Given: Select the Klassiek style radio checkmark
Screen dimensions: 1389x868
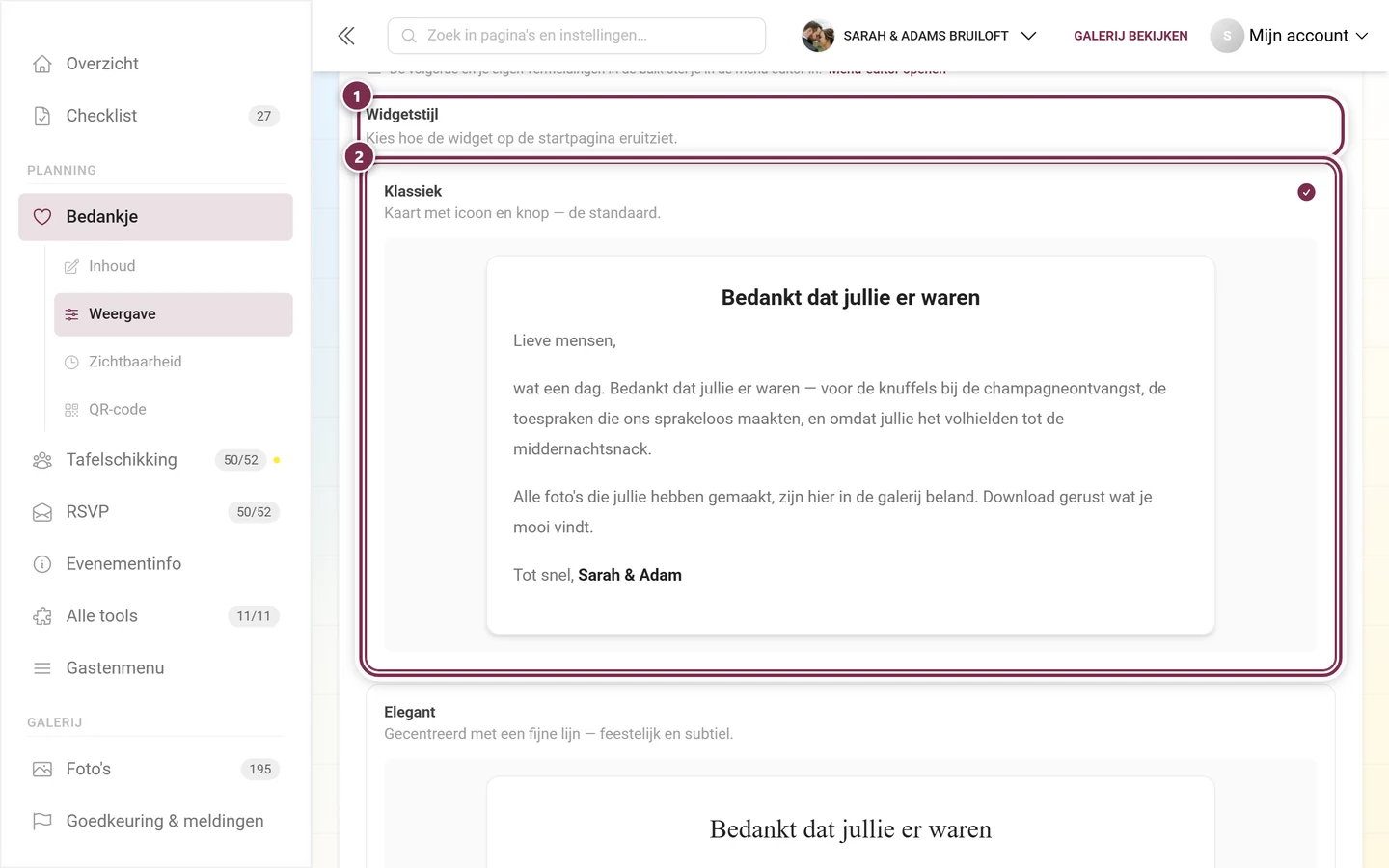Looking at the screenshot, I should tap(1306, 192).
